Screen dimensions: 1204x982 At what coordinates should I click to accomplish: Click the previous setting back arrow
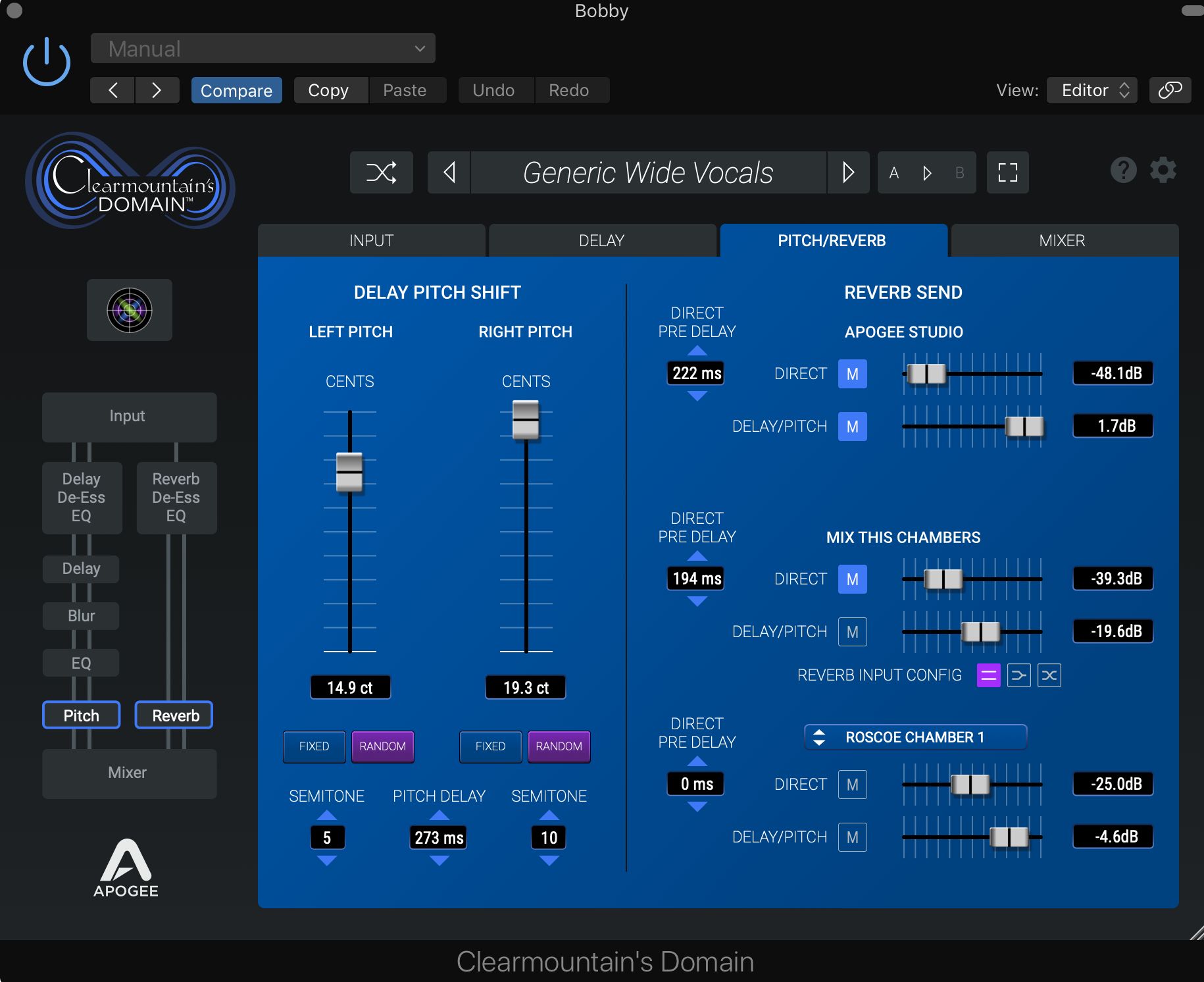113,90
